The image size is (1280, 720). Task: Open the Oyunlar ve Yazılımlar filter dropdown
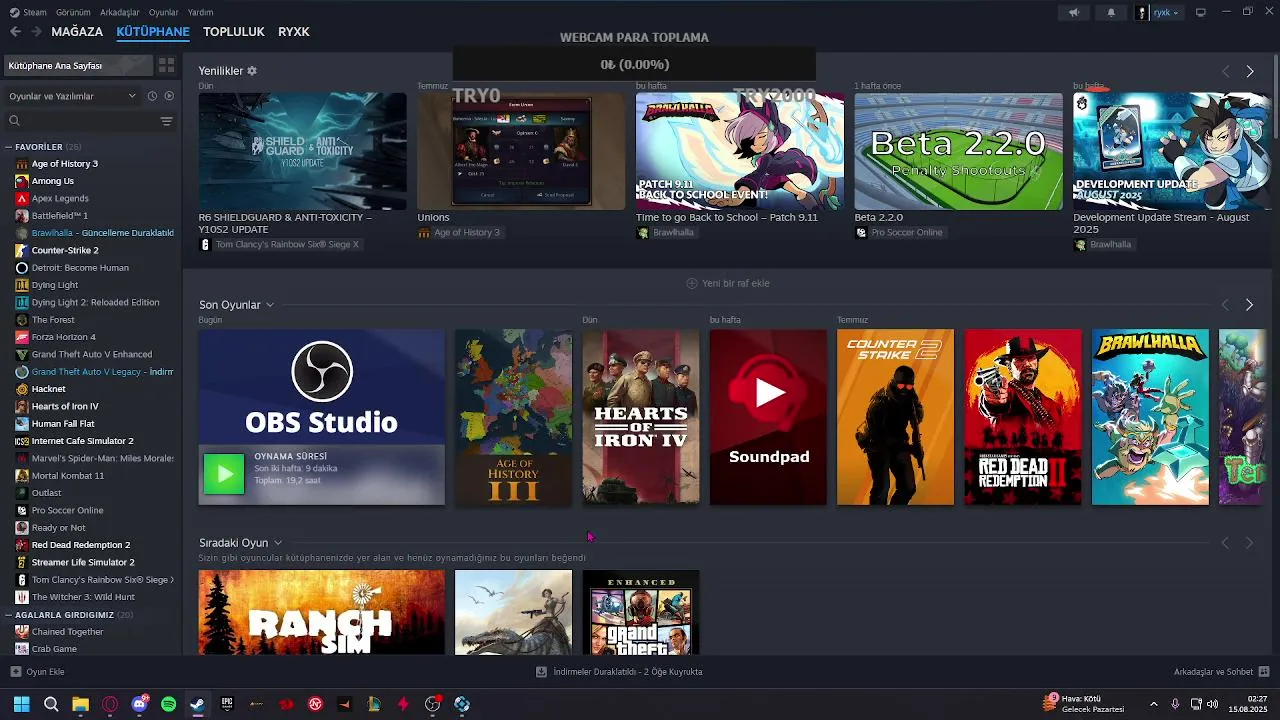tap(72, 96)
